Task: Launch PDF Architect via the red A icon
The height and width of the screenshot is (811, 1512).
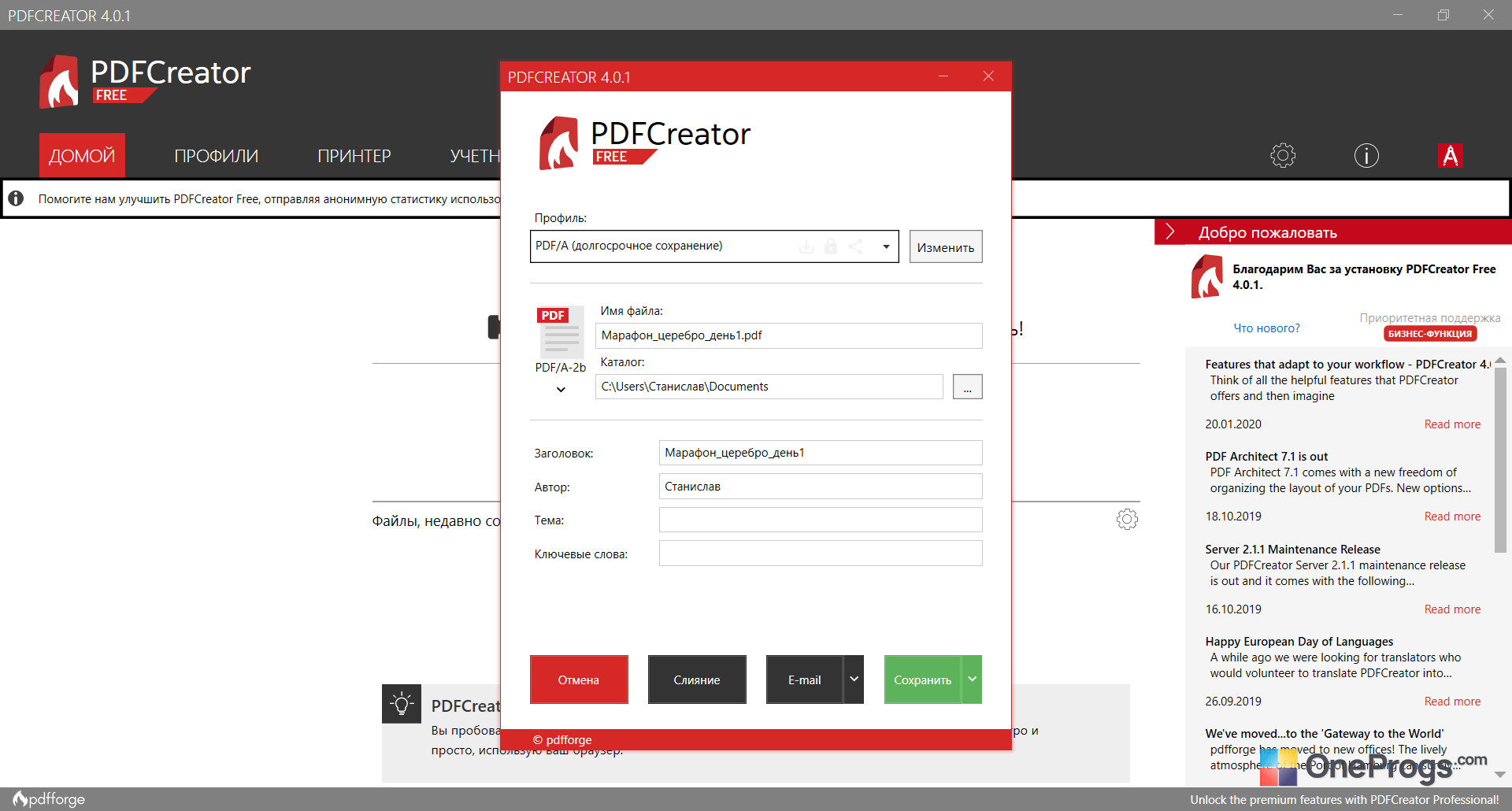Action: (x=1450, y=156)
